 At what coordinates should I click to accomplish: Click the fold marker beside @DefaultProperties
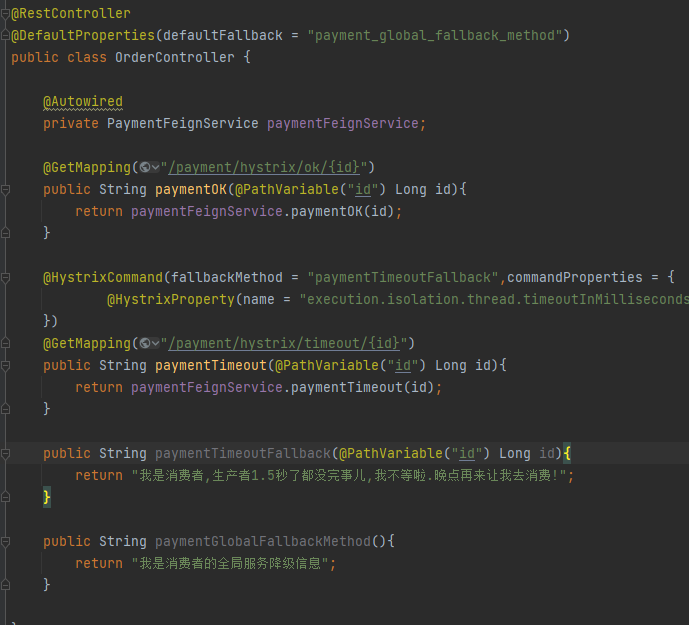tap(5, 34)
